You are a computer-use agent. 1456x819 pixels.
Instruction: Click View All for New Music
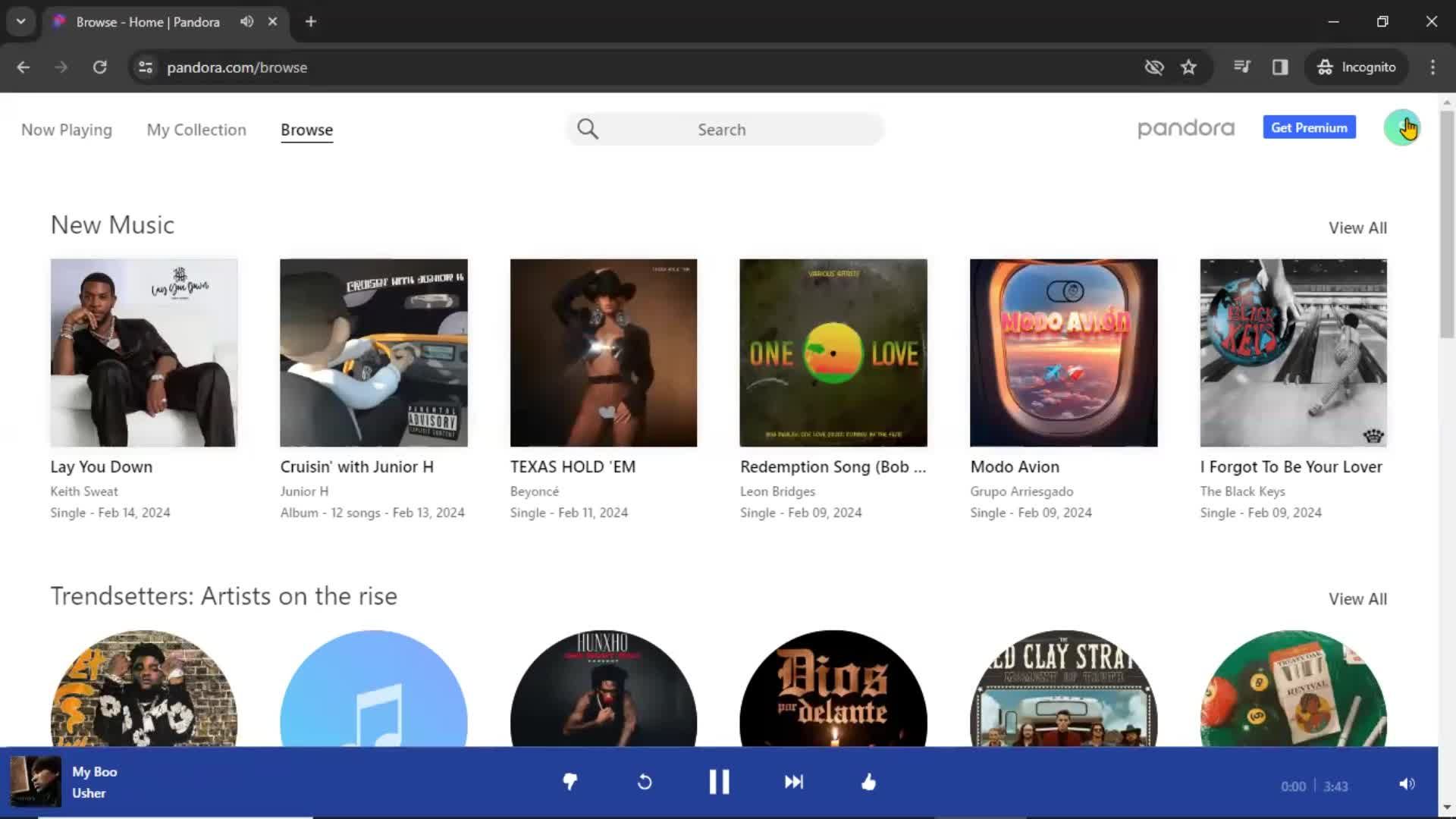1357,227
